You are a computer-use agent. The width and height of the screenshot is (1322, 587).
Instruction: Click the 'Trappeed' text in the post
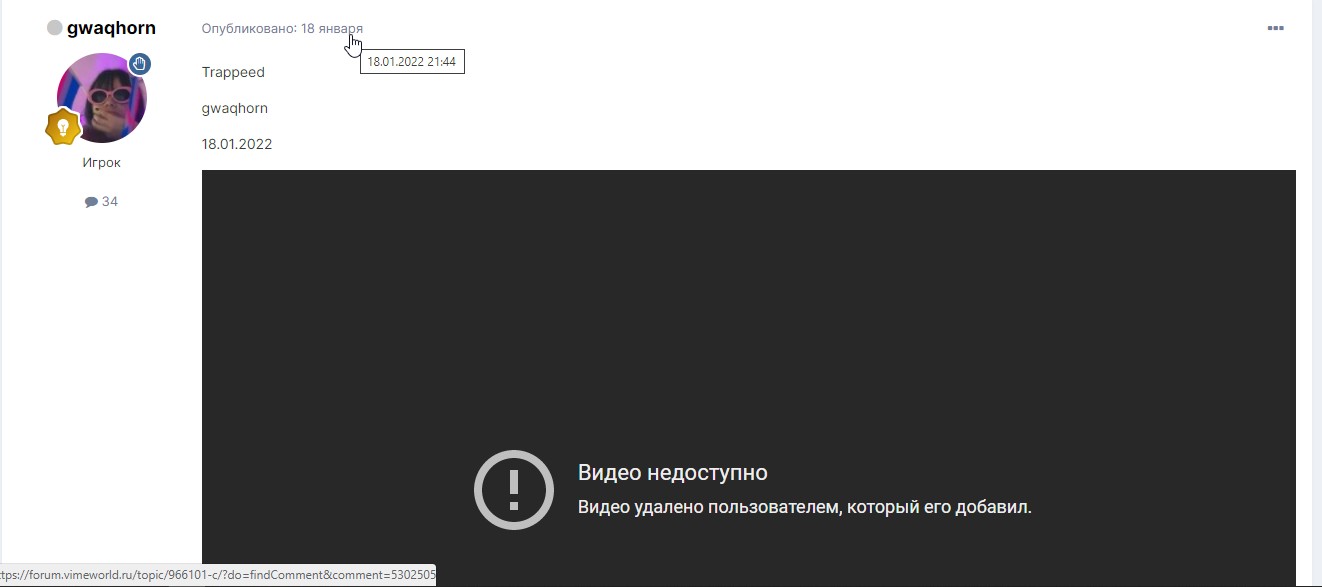[x=233, y=72]
